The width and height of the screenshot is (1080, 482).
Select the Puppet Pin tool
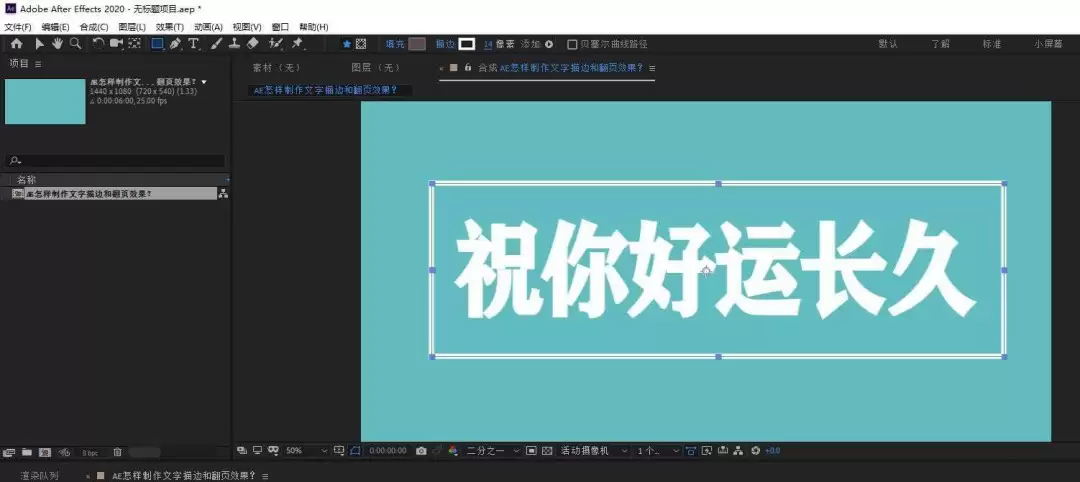[298, 43]
